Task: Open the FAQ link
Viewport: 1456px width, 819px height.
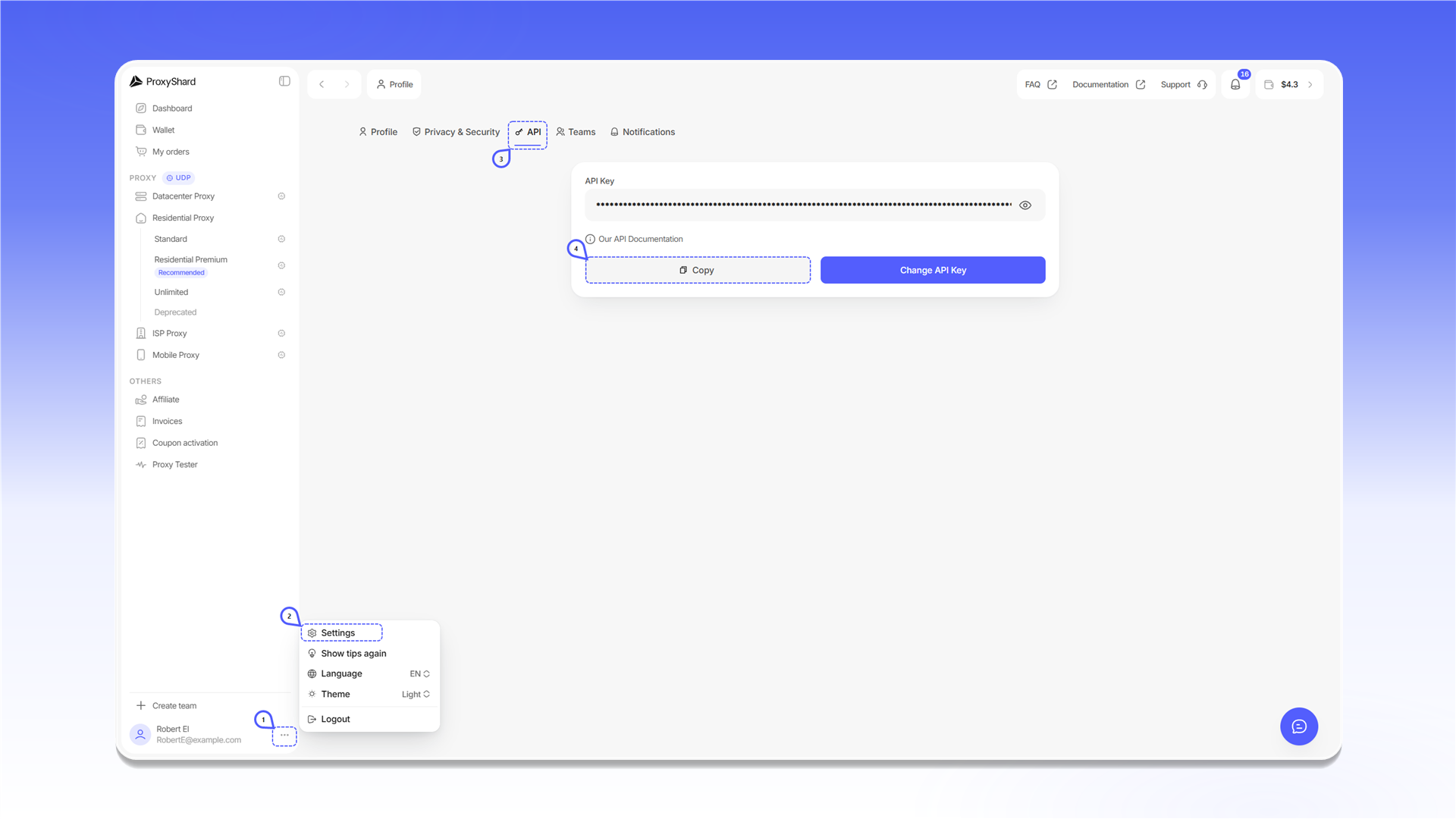Action: pyautogui.click(x=1040, y=84)
